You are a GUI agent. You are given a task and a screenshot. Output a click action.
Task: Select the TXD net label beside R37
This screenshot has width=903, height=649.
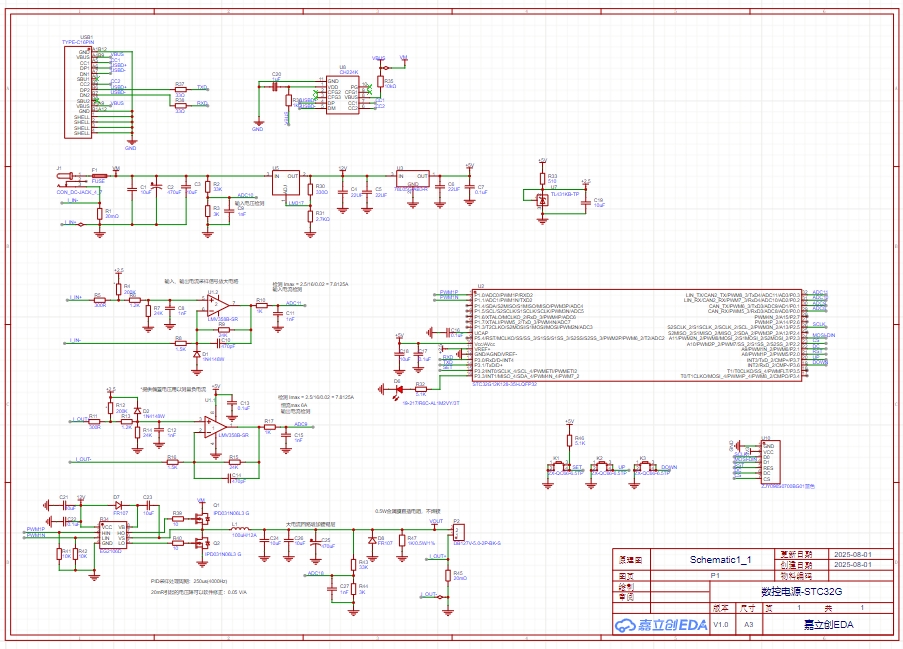(202, 88)
